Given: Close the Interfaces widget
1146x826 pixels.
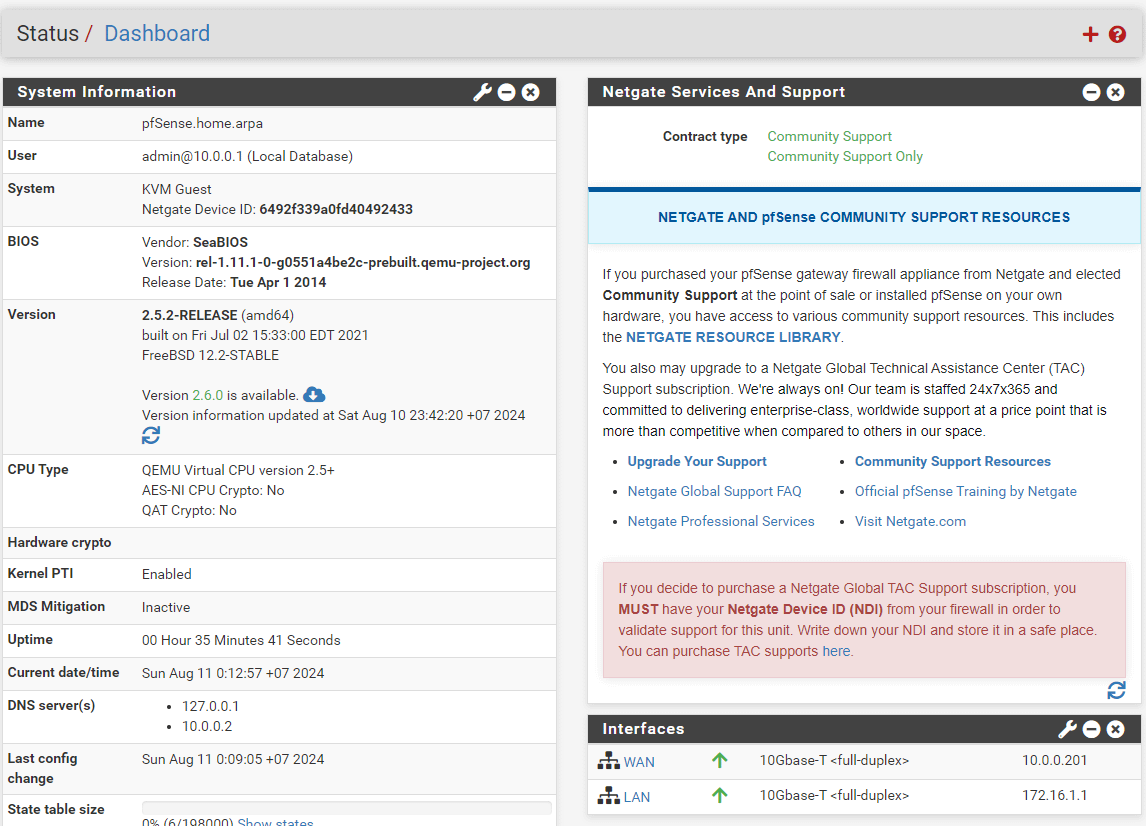Looking at the screenshot, I should click(1115, 729).
